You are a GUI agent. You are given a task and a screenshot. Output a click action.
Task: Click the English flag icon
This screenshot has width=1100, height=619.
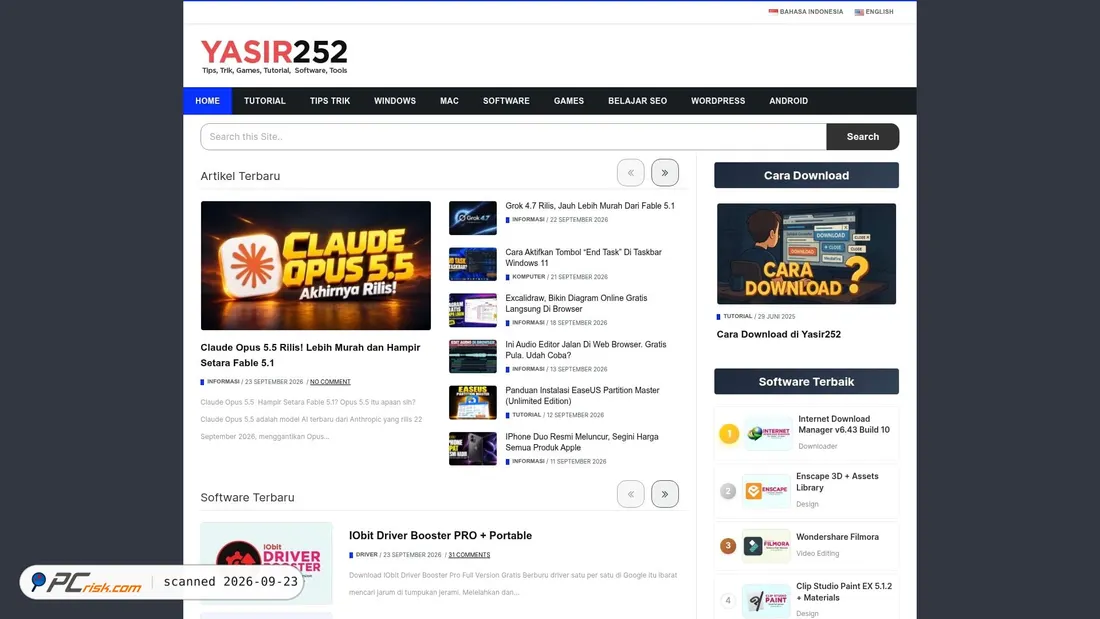[859, 12]
